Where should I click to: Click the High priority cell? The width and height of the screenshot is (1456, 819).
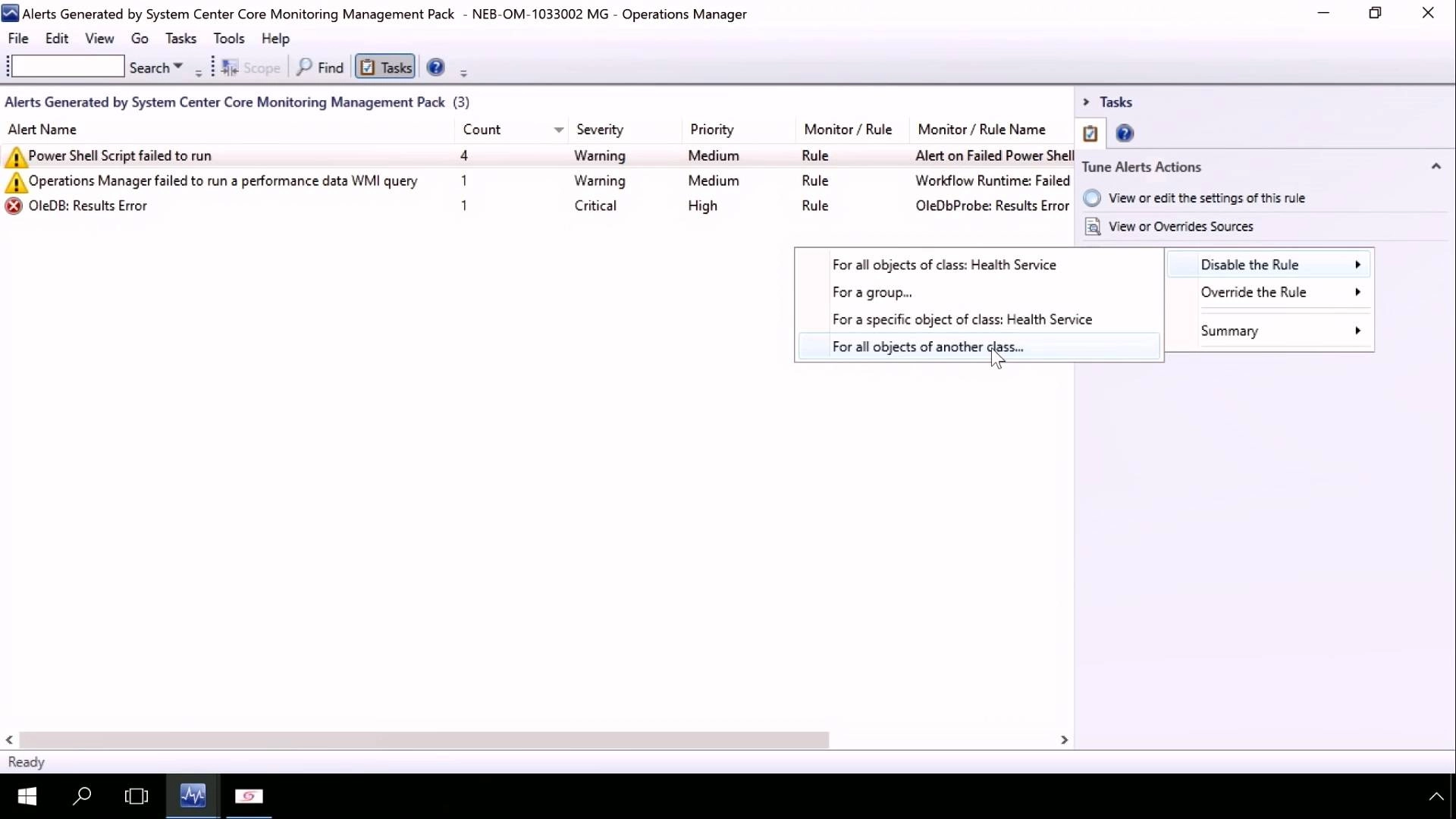pyautogui.click(x=702, y=206)
